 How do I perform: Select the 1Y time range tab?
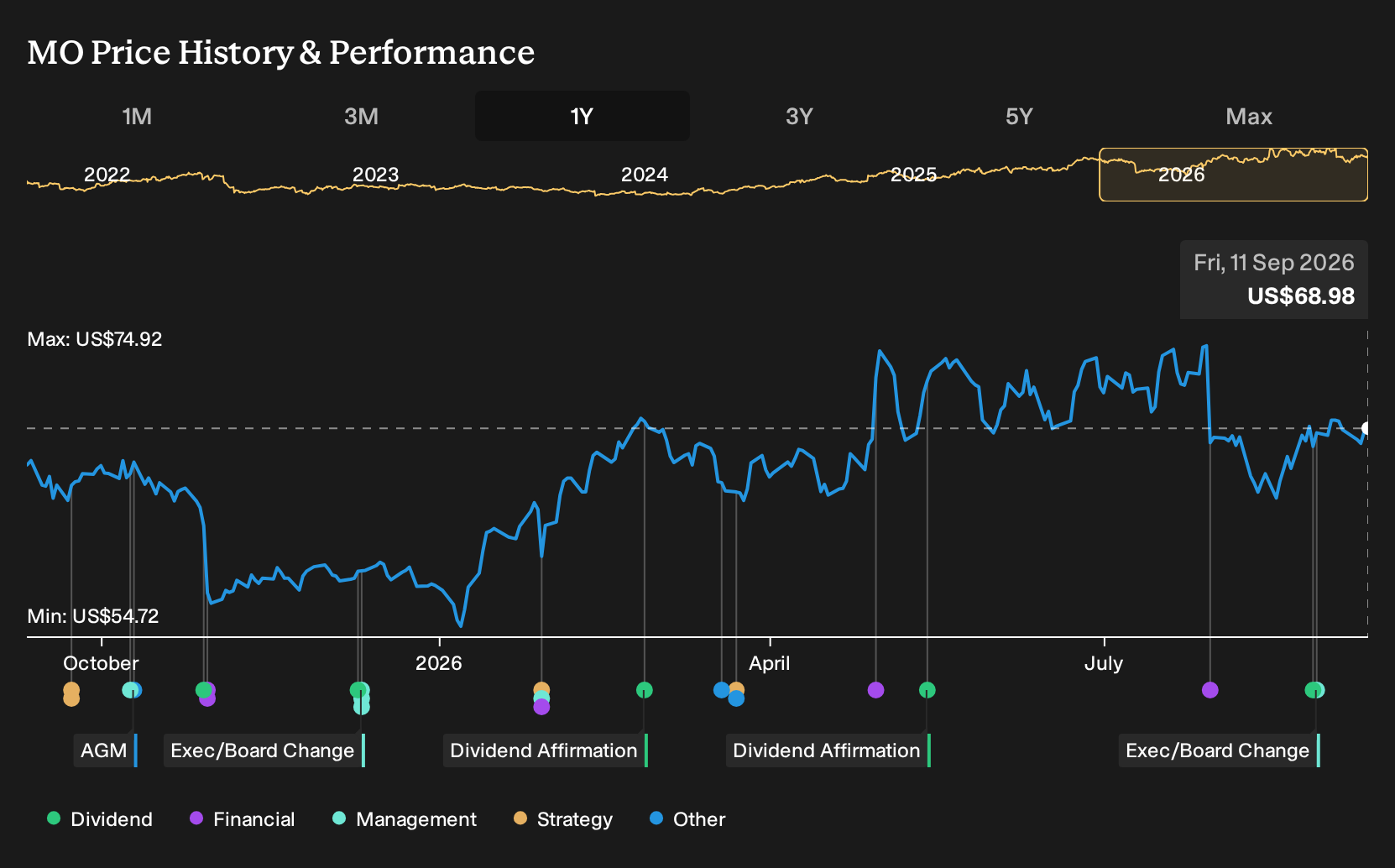[x=582, y=116]
